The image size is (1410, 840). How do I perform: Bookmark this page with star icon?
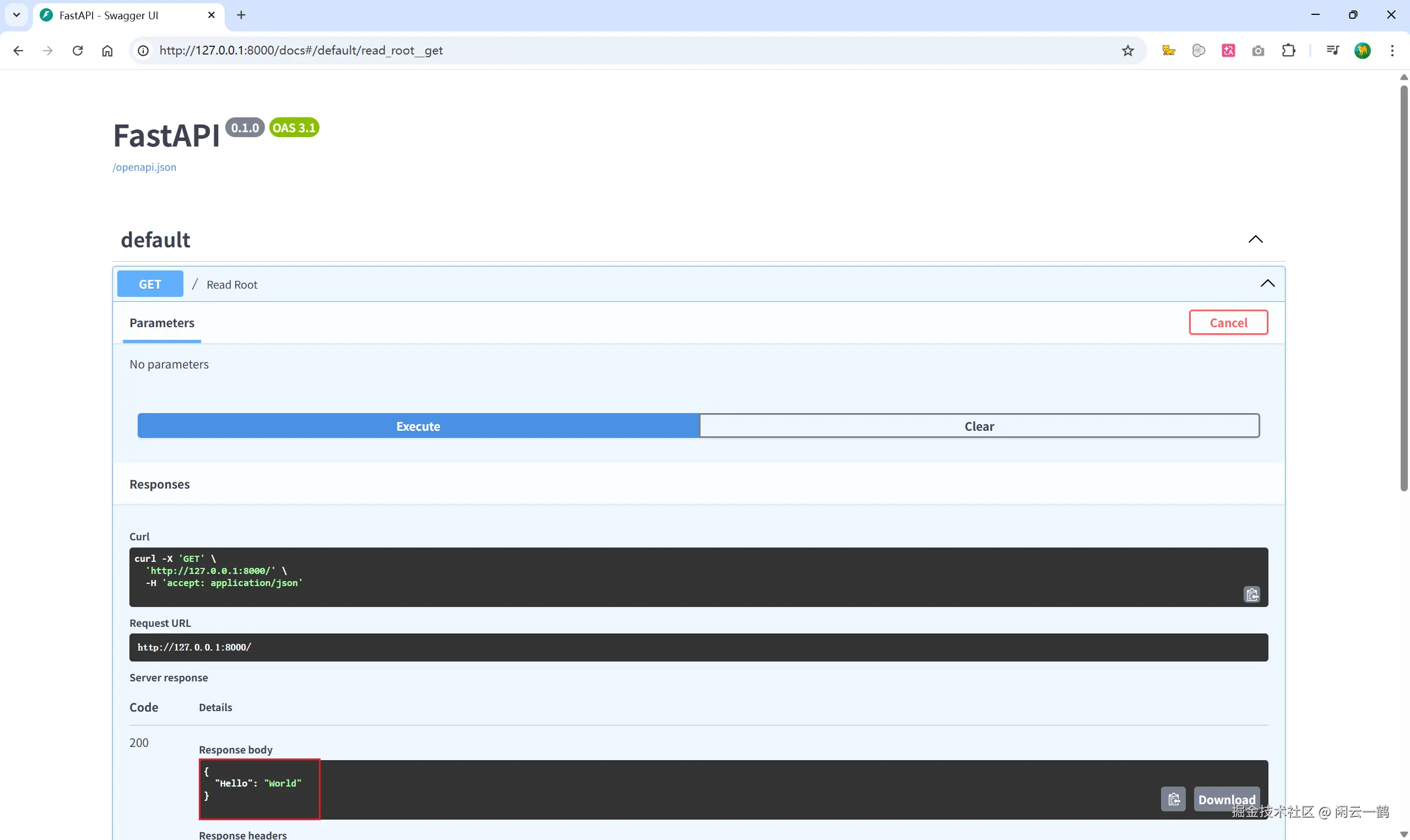[x=1127, y=50]
